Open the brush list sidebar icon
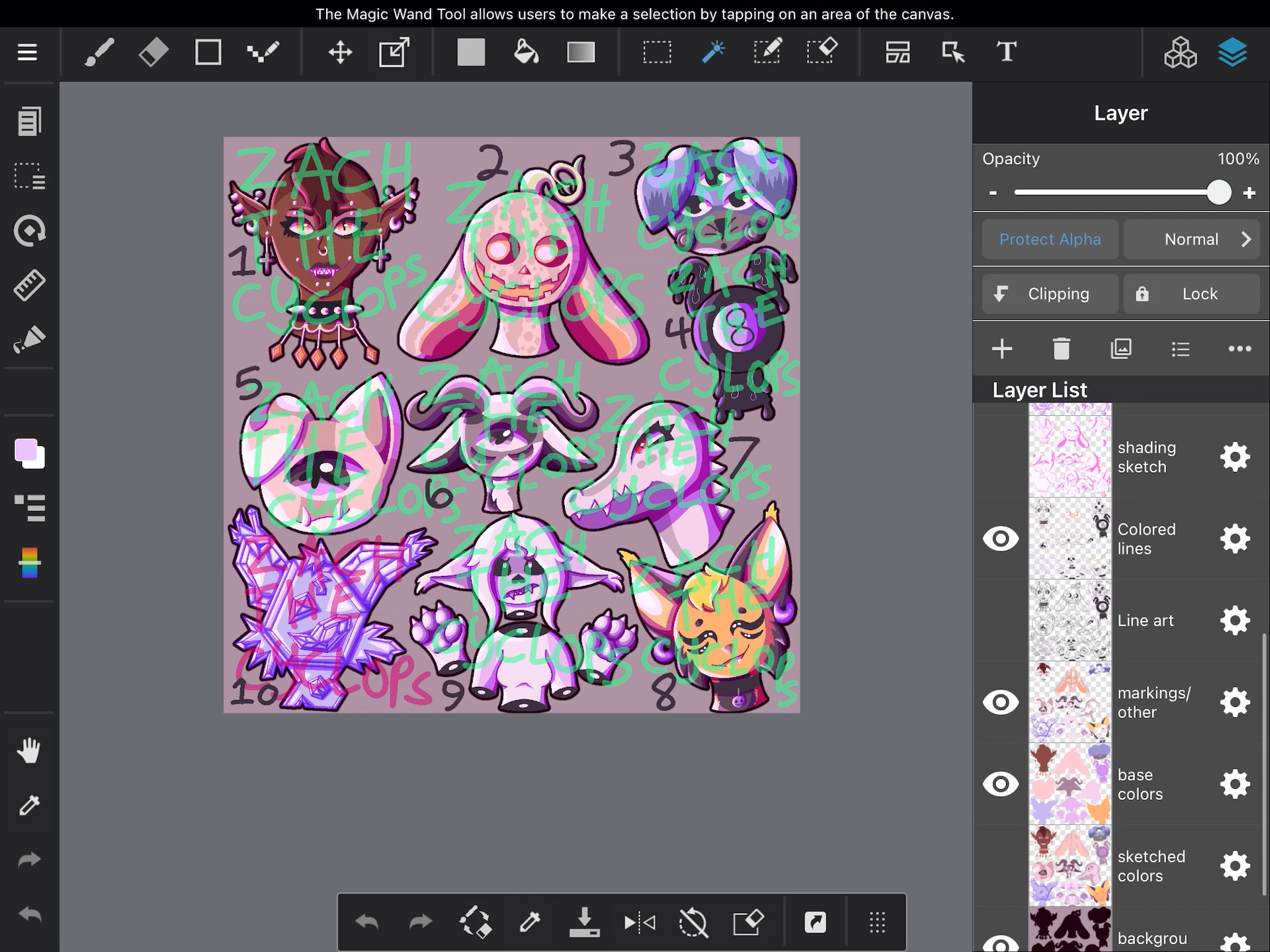 29,508
